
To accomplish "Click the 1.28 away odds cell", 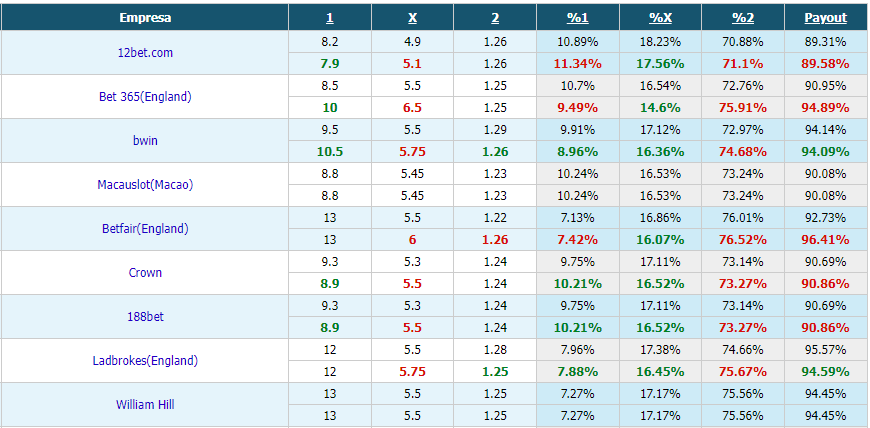I will click(495, 350).
